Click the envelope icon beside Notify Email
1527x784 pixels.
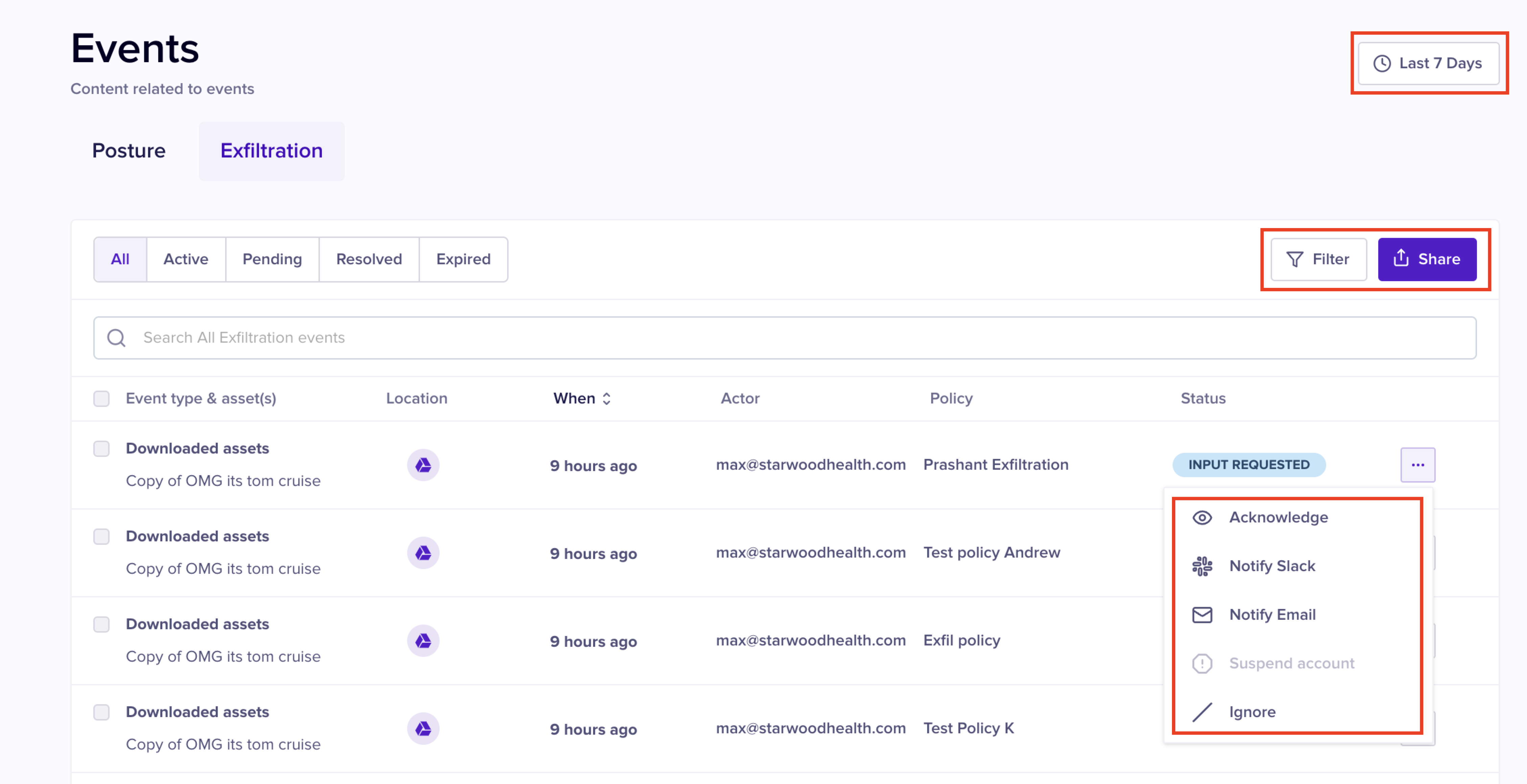point(1202,614)
